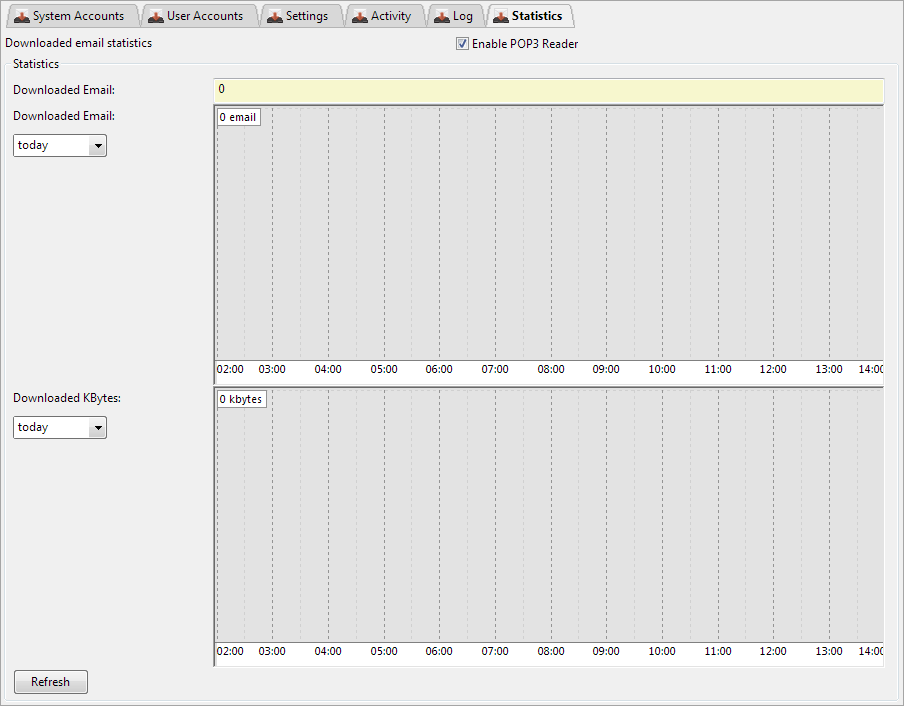This screenshot has height=706, width=904.
Task: Click the icon on the Settings tab
Action: (274, 17)
